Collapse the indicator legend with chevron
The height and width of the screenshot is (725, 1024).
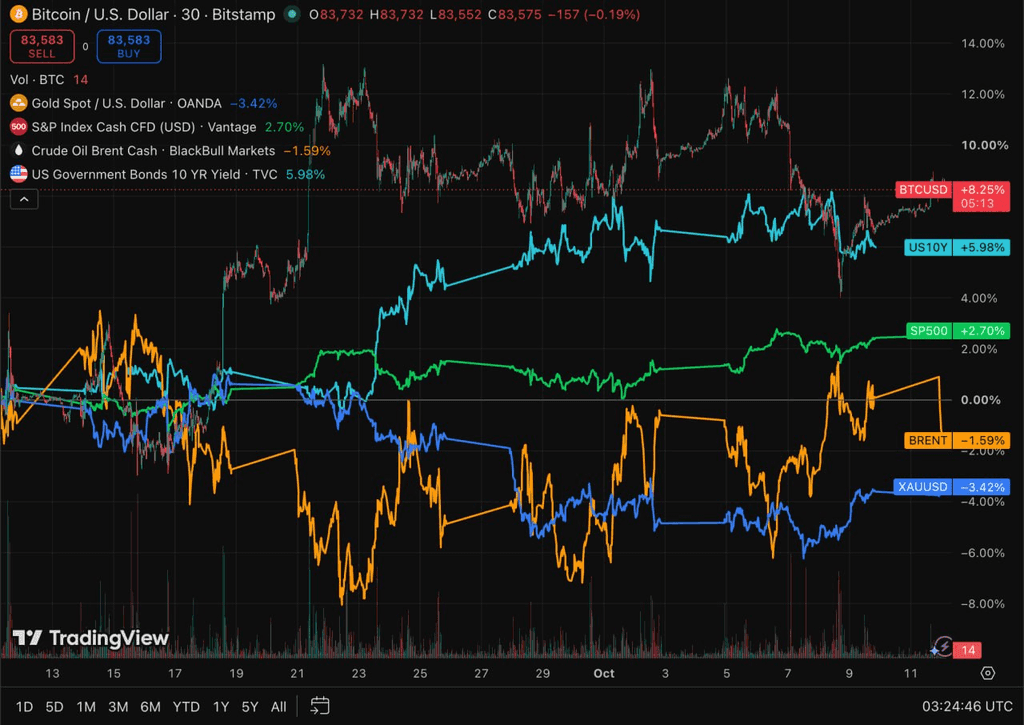pyautogui.click(x=24, y=199)
